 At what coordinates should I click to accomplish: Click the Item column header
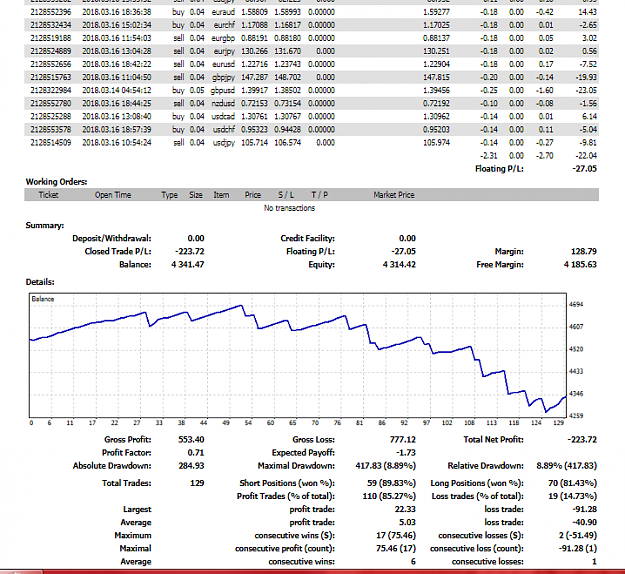[x=221, y=195]
